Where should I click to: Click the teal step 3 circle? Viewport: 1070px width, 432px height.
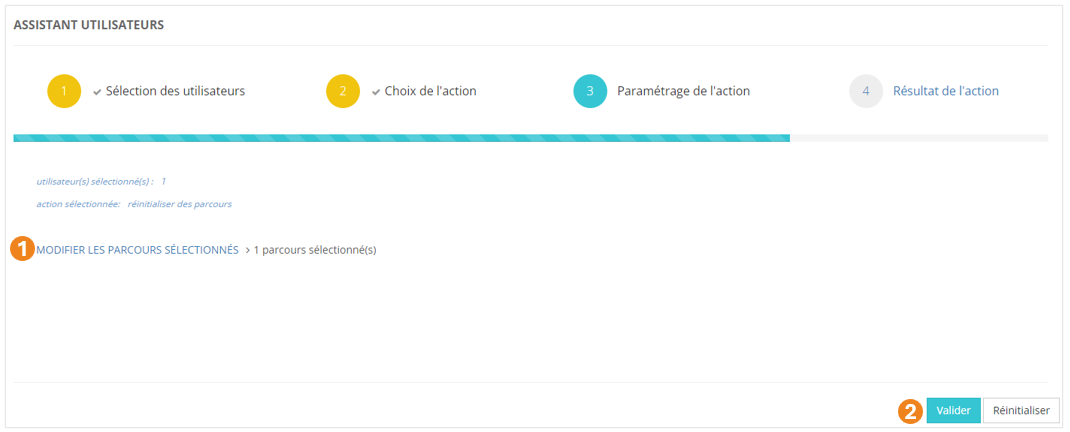[590, 91]
